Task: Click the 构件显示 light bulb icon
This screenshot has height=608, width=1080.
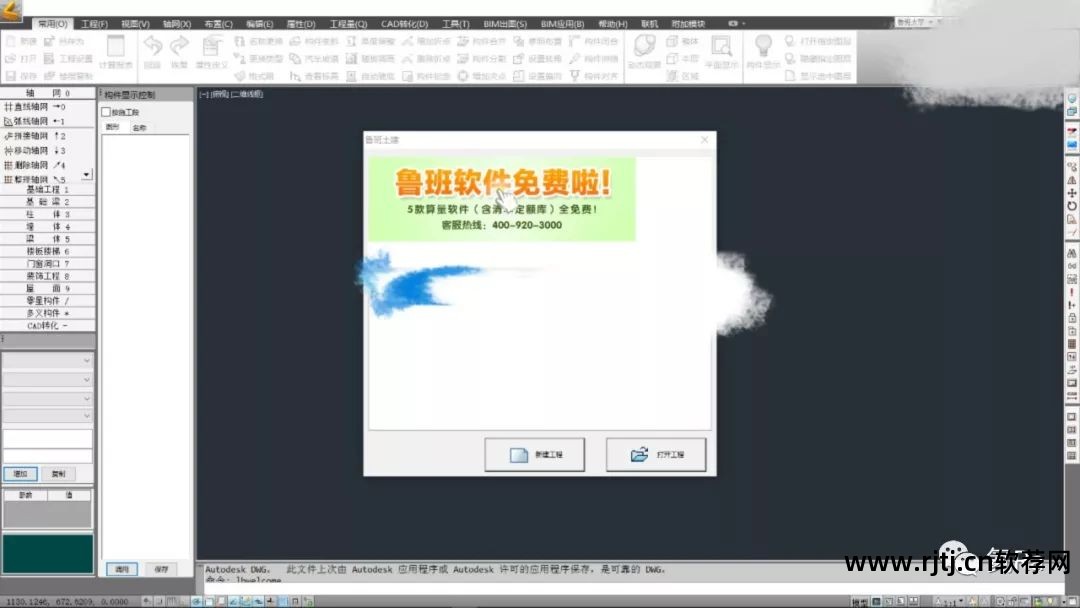Action: click(x=762, y=46)
